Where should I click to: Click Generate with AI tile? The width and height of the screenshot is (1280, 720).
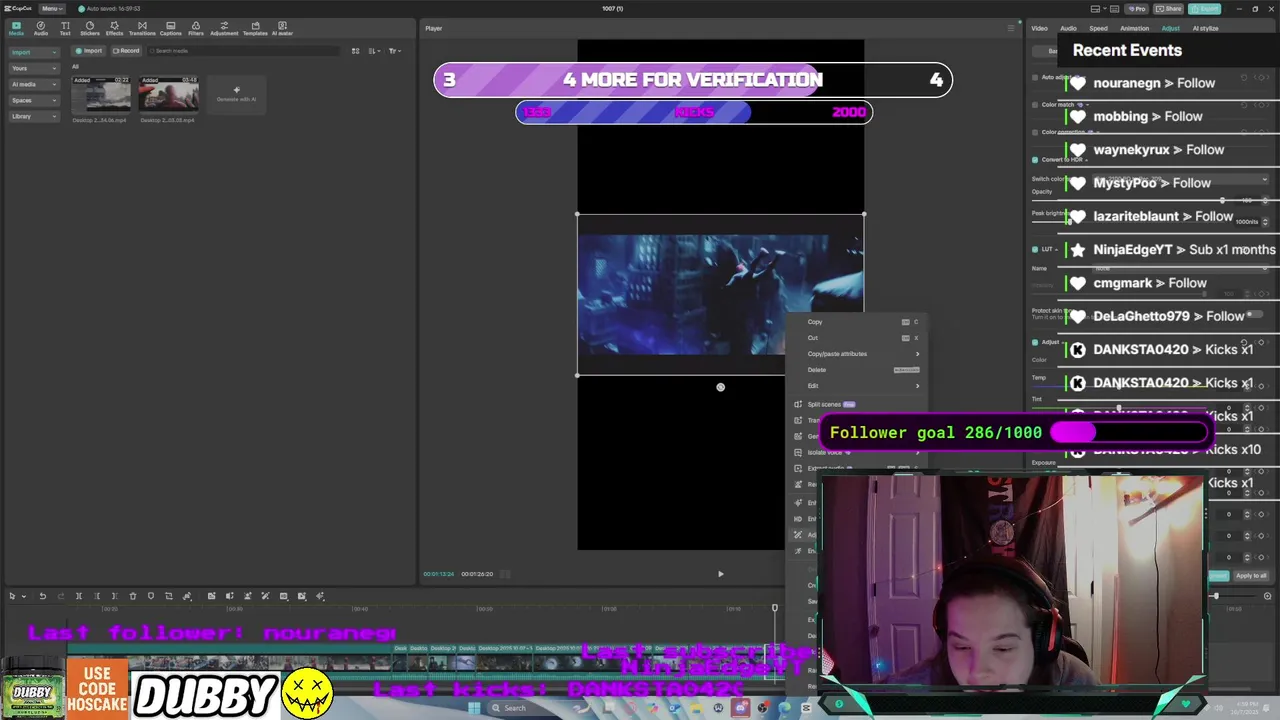237,94
